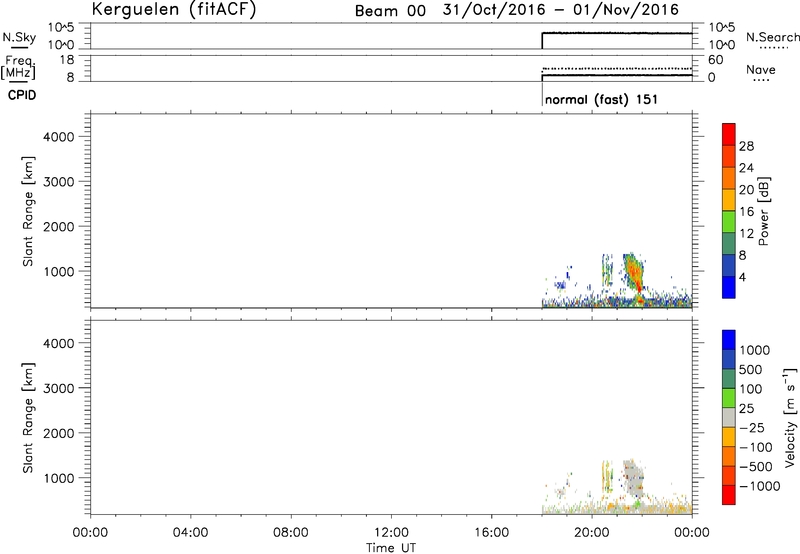Click the 20:00 time tick label
The image size is (800, 554).
pos(592,533)
